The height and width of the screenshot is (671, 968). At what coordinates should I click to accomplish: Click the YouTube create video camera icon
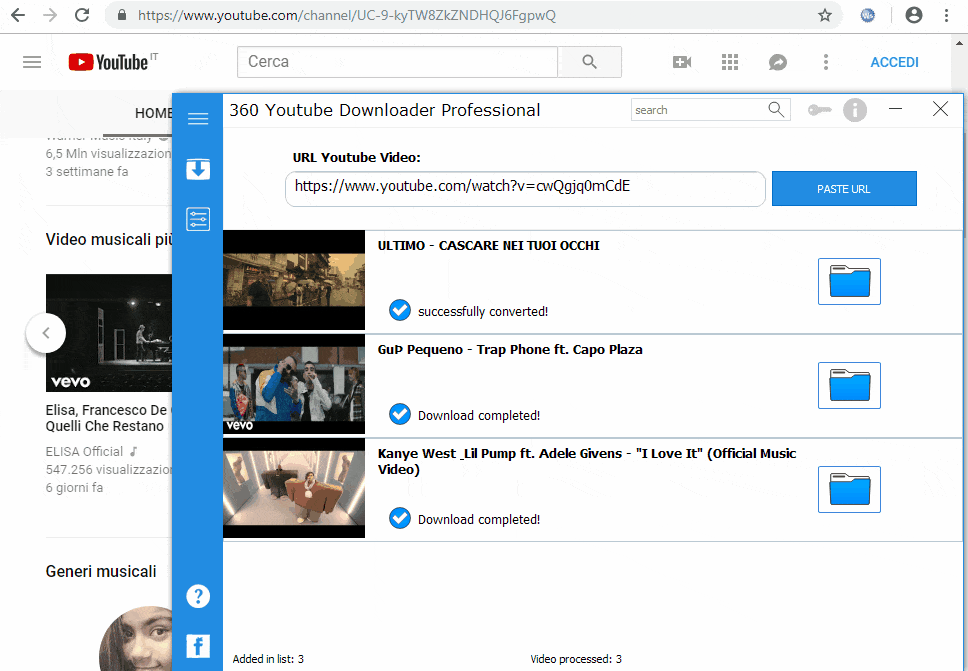(682, 62)
